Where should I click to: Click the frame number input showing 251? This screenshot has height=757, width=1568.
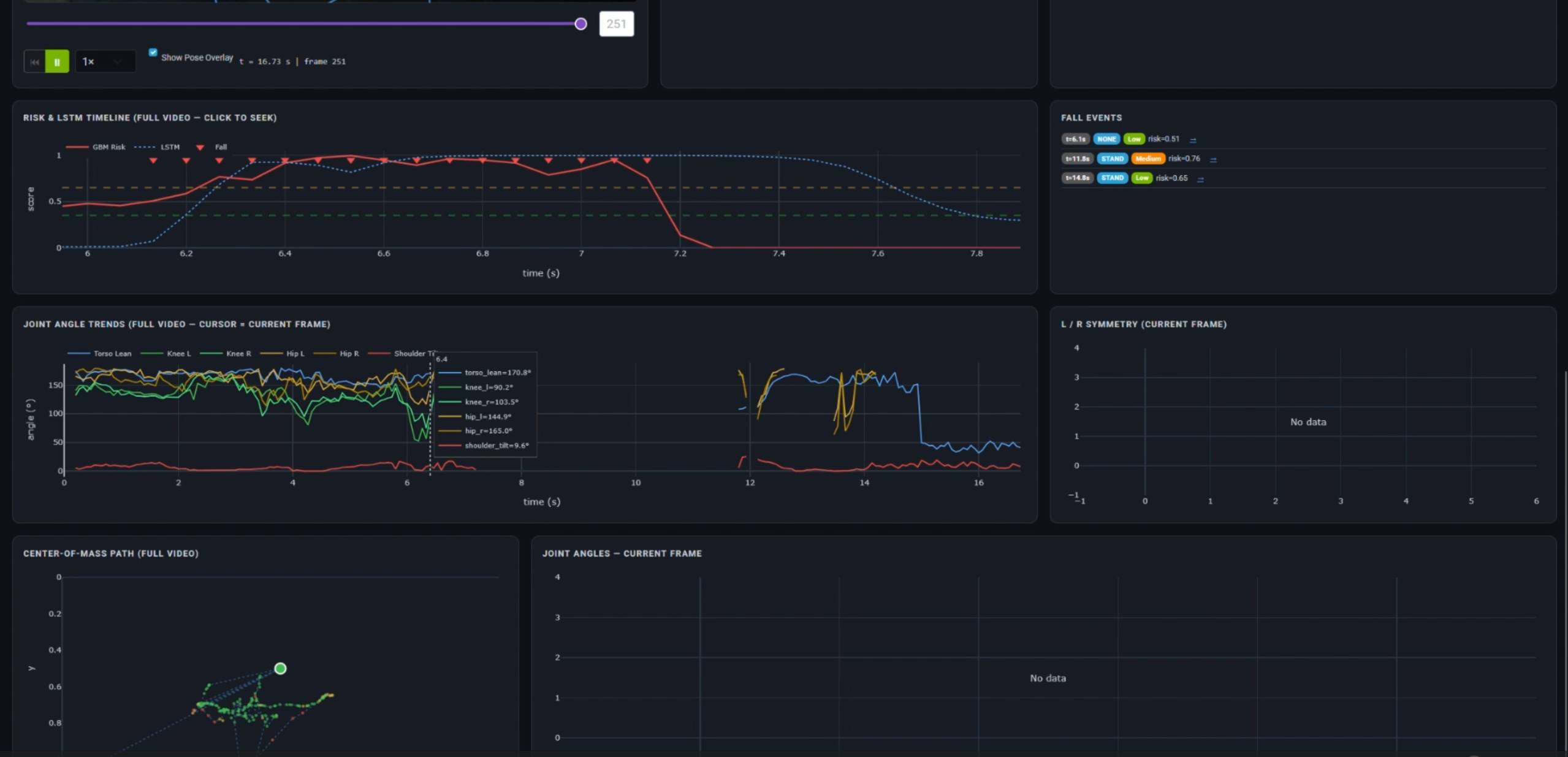(x=616, y=24)
